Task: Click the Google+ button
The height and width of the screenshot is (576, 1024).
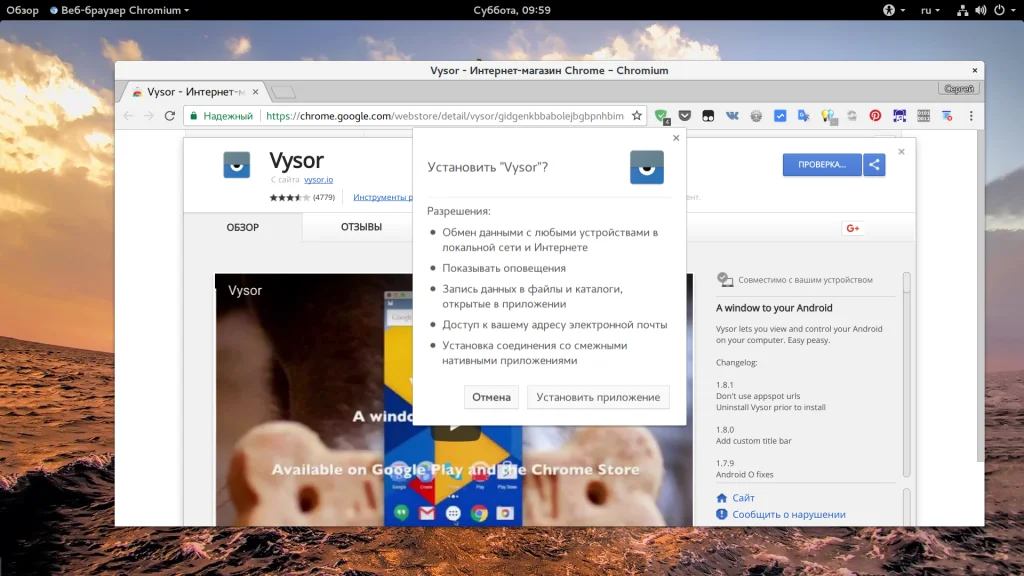Action: click(852, 228)
